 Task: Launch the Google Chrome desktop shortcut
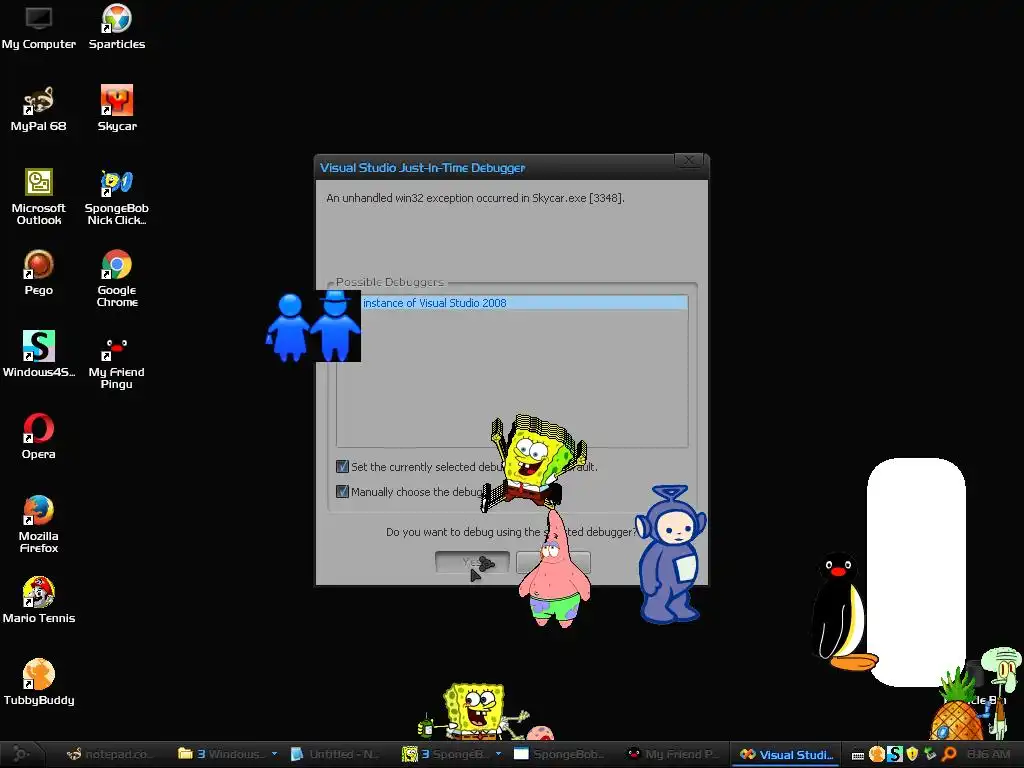coord(117,278)
